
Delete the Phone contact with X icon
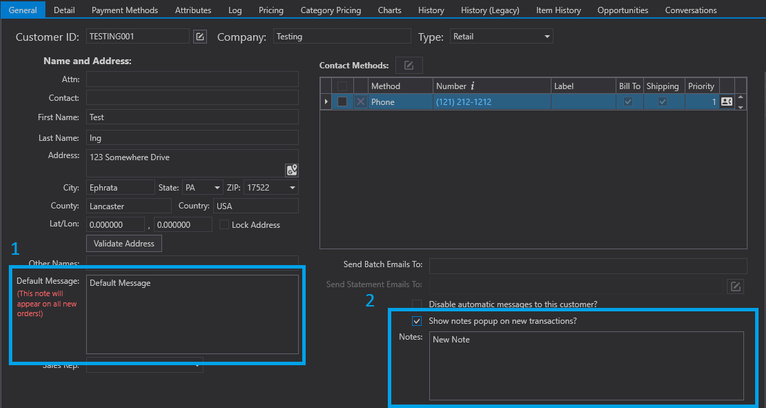click(x=361, y=102)
